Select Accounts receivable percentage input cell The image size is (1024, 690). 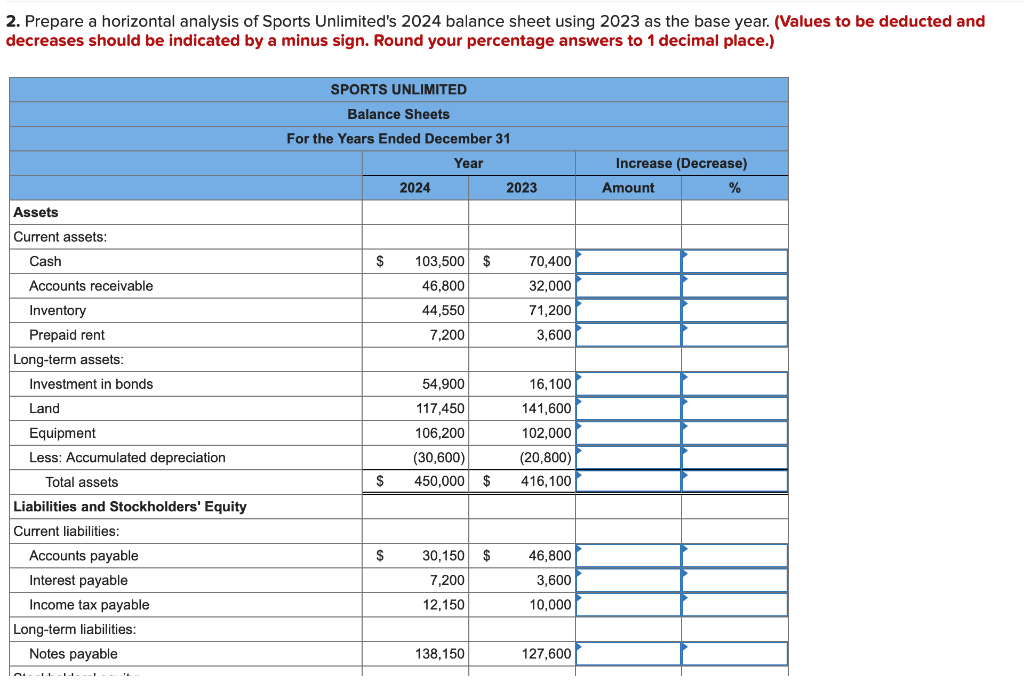click(735, 286)
